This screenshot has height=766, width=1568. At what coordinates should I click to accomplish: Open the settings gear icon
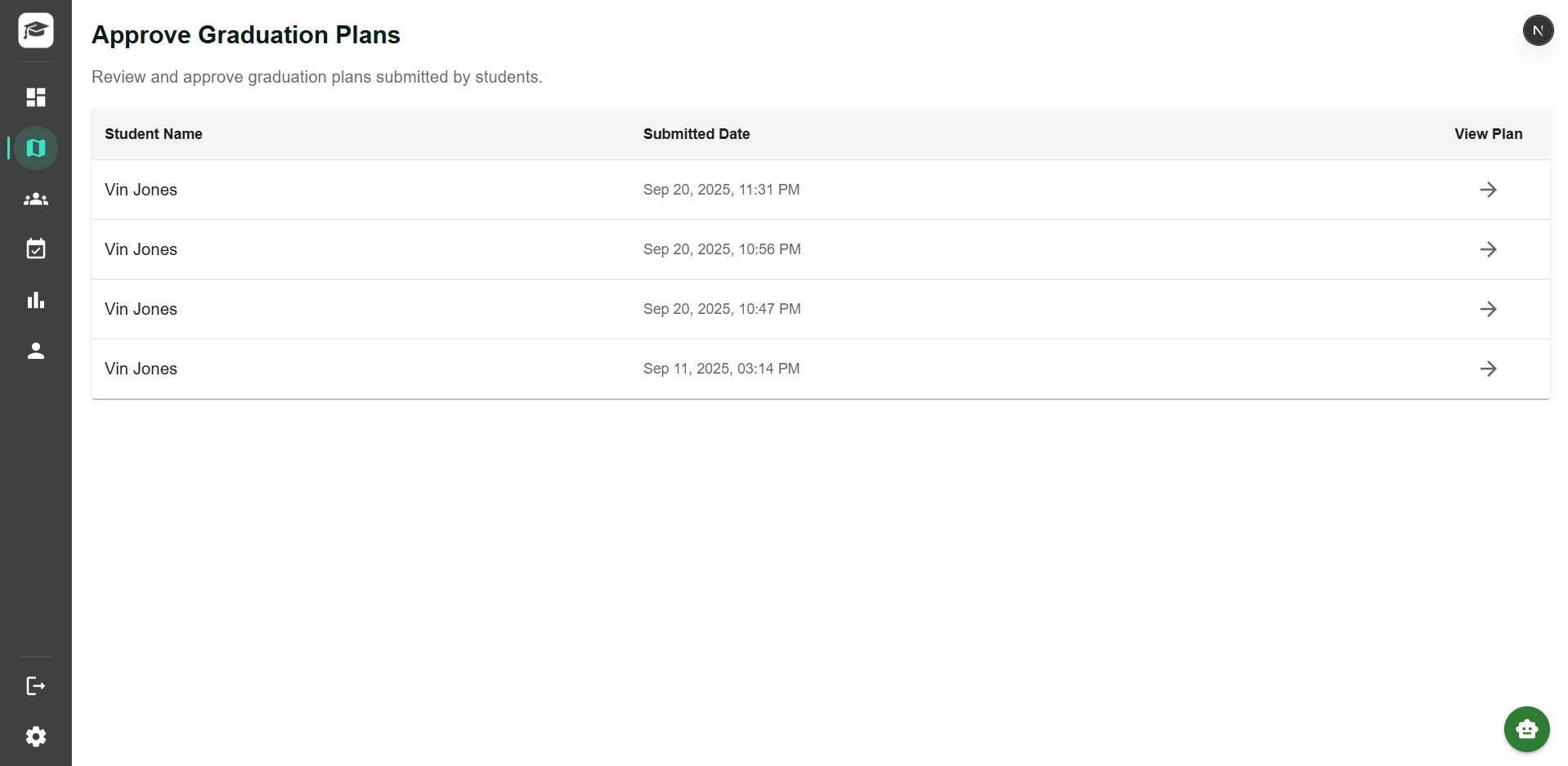(36, 737)
